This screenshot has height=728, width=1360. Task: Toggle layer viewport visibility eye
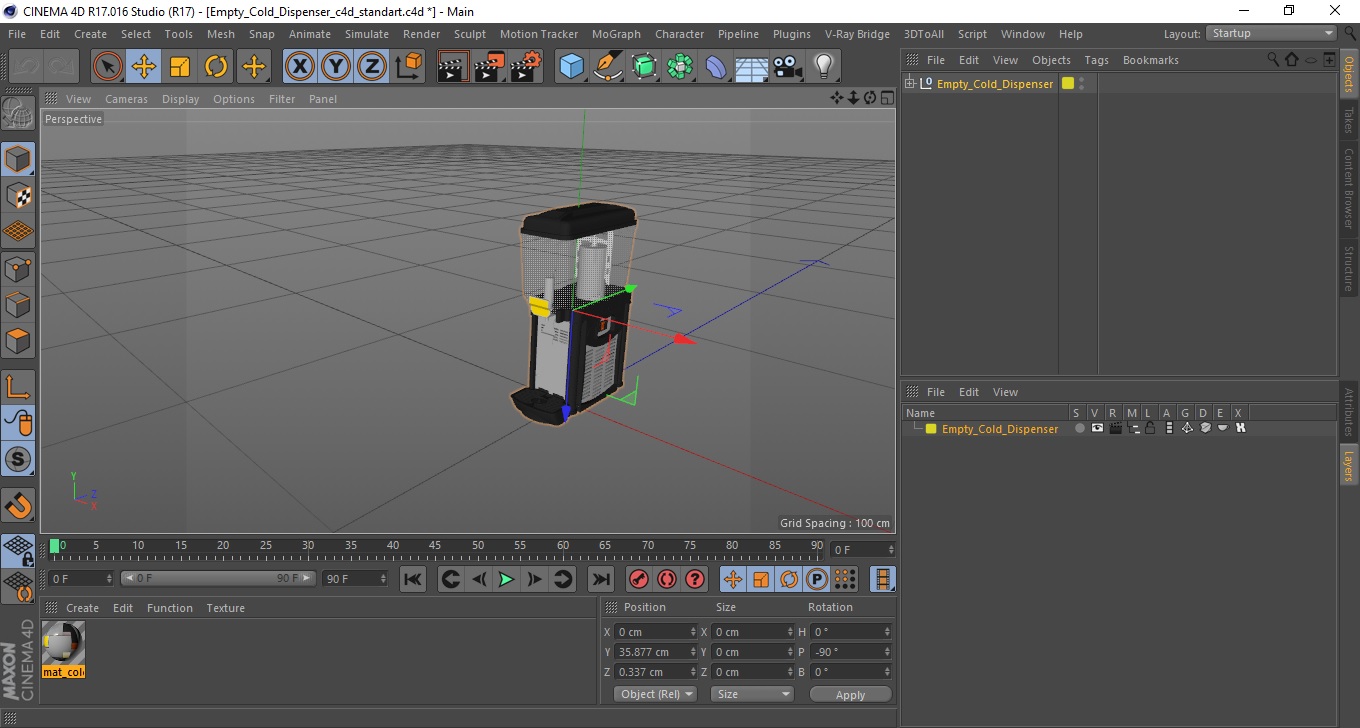coord(1097,428)
